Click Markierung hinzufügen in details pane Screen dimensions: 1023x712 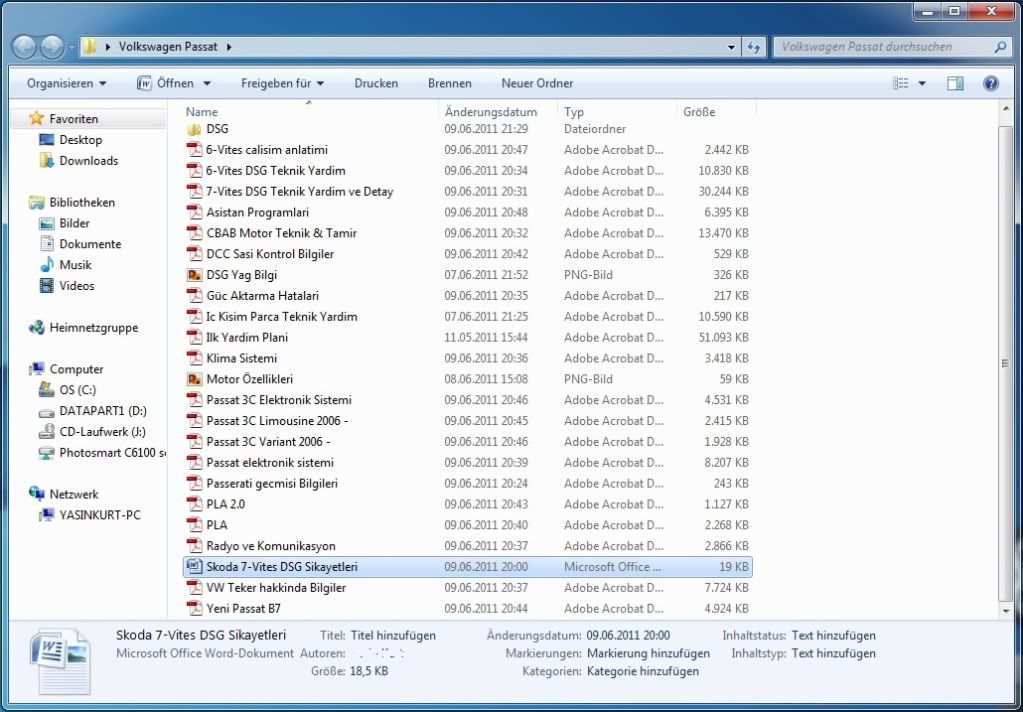coord(648,653)
